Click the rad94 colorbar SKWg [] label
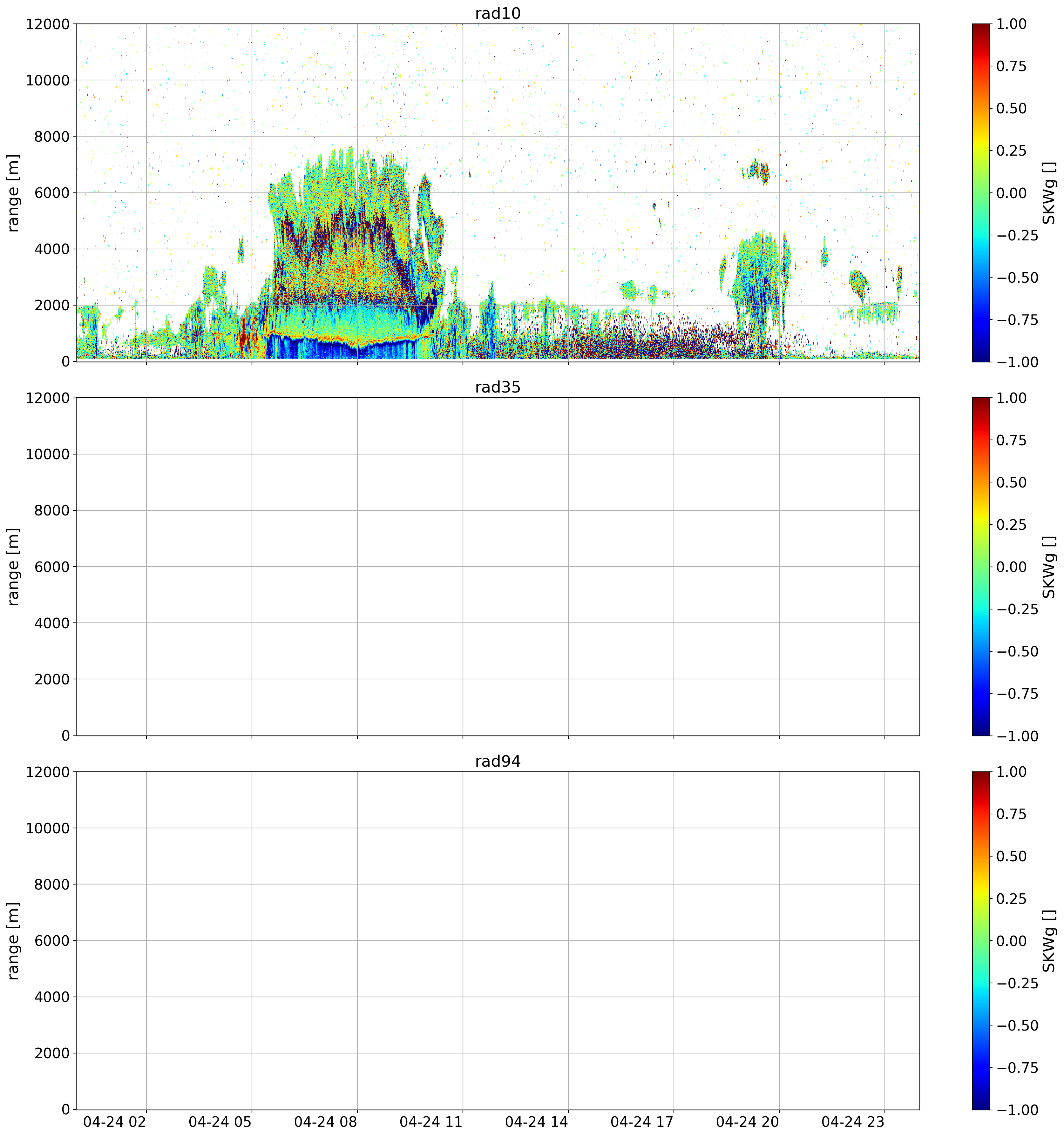 tap(1049, 941)
